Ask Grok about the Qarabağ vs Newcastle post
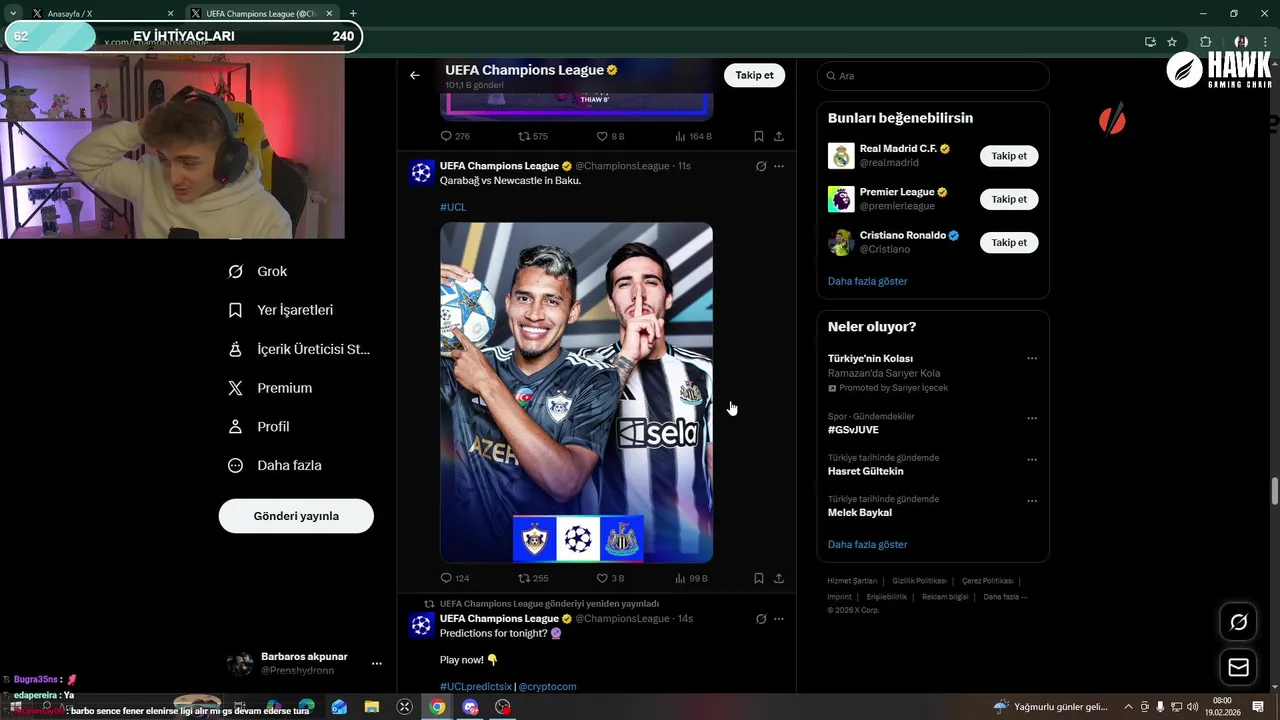Viewport: 1280px width, 720px height. point(760,166)
